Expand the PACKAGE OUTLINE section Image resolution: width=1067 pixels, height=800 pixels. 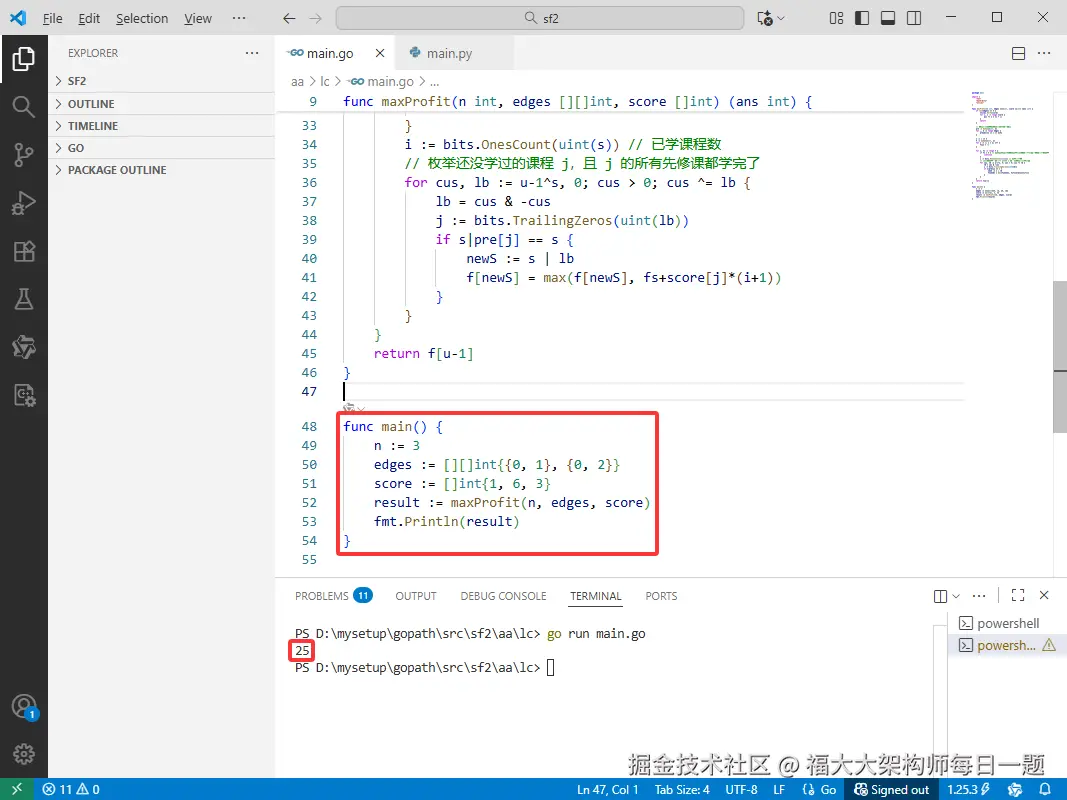click(117, 170)
